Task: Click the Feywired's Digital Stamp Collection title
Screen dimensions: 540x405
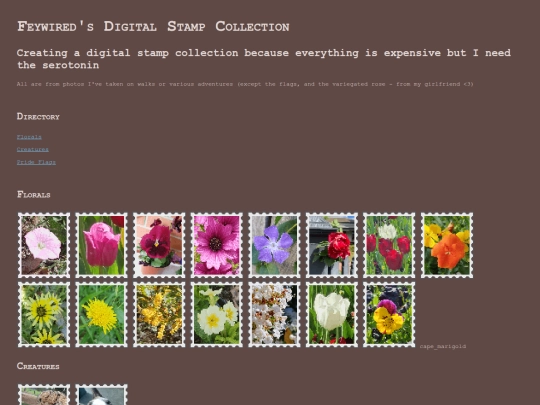Action: [x=153, y=27]
